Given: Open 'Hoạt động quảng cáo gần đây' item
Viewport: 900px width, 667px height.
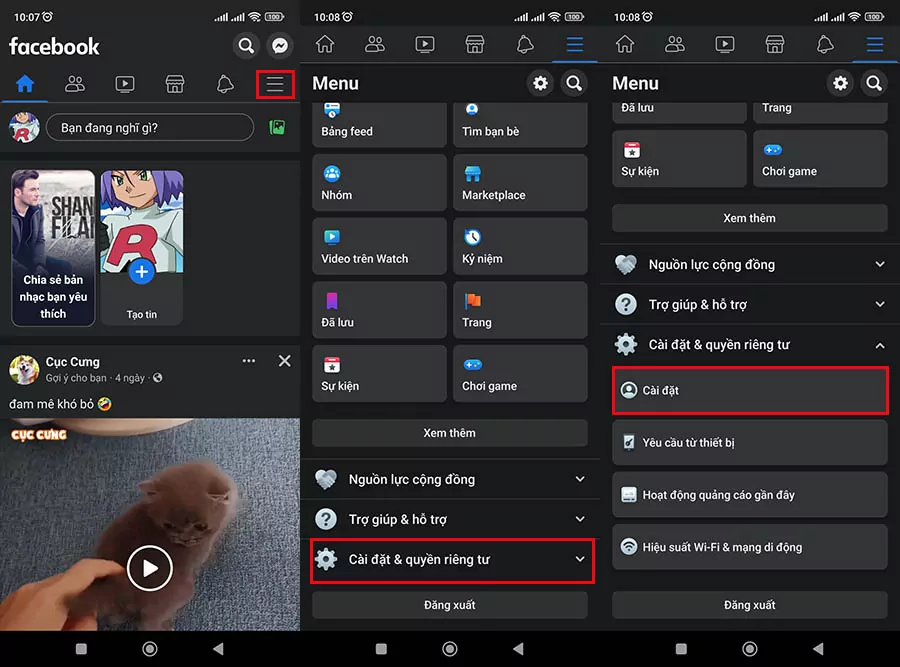Looking at the screenshot, I should [x=750, y=495].
